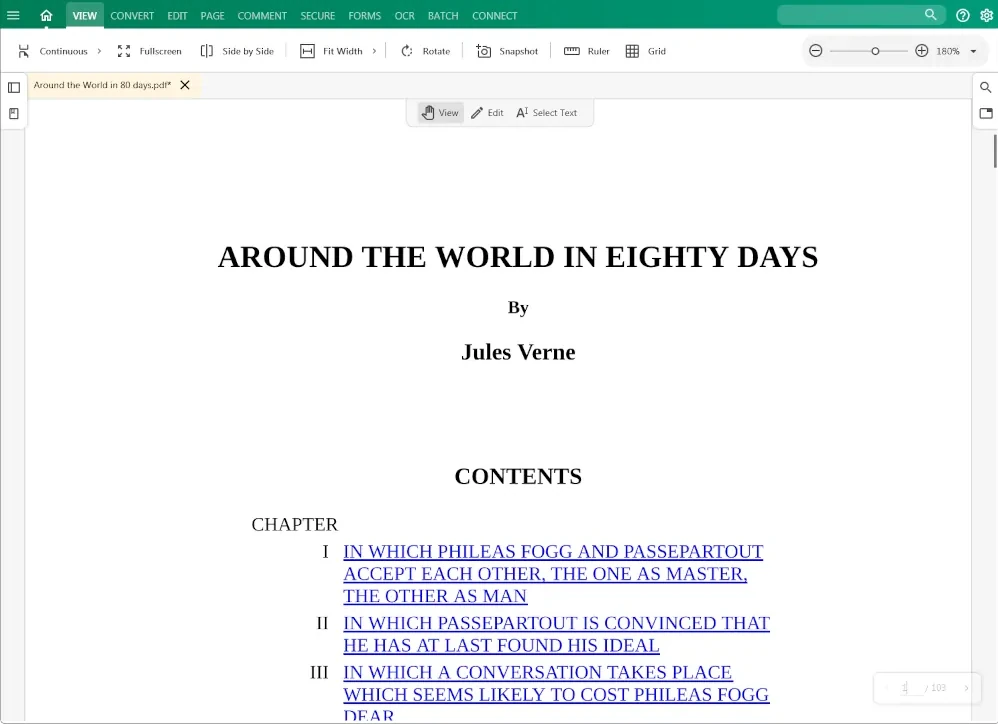Toggle the Ruler display
This screenshot has width=998, height=724.
[x=586, y=51]
